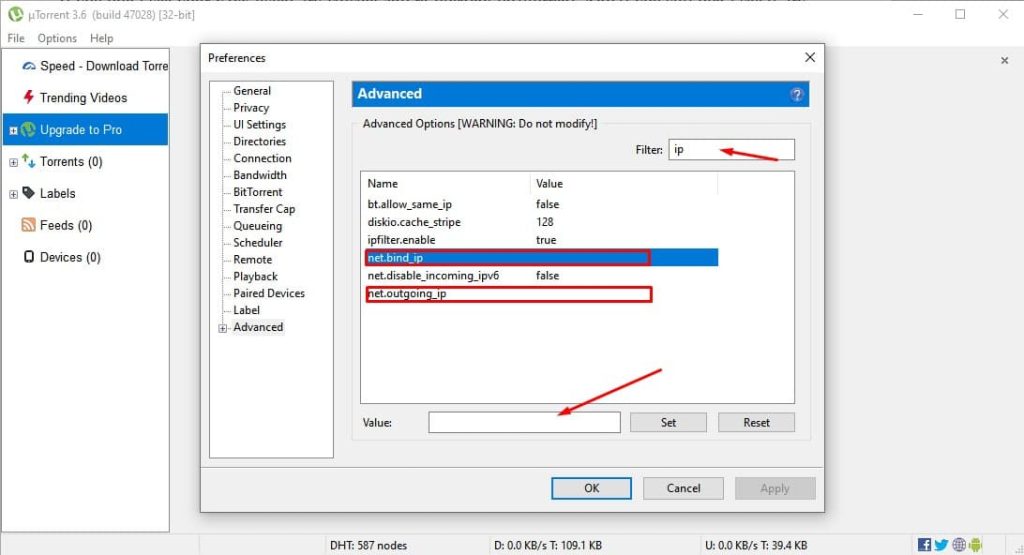Click the download speed status D: 0.0 KB/s
This screenshot has height=555, width=1024.
[x=547, y=545]
